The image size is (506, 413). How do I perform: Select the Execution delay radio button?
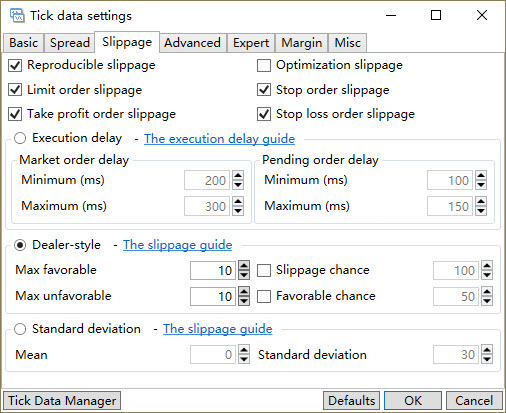tap(20, 138)
